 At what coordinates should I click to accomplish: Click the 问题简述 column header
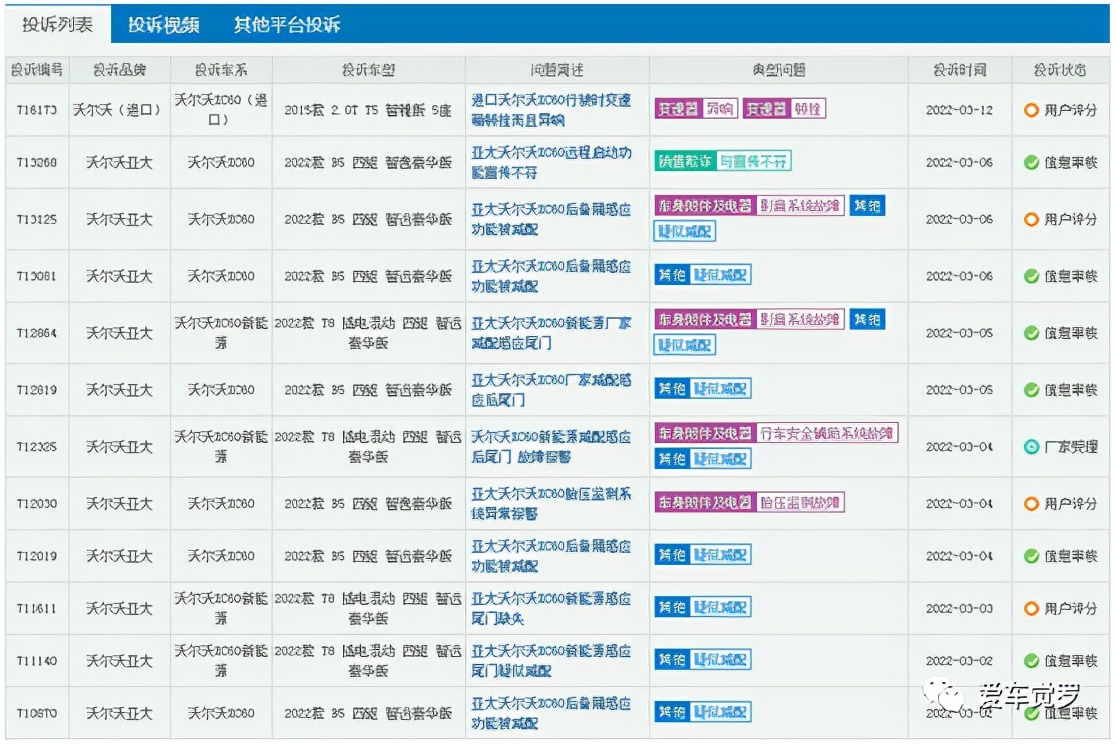557,70
